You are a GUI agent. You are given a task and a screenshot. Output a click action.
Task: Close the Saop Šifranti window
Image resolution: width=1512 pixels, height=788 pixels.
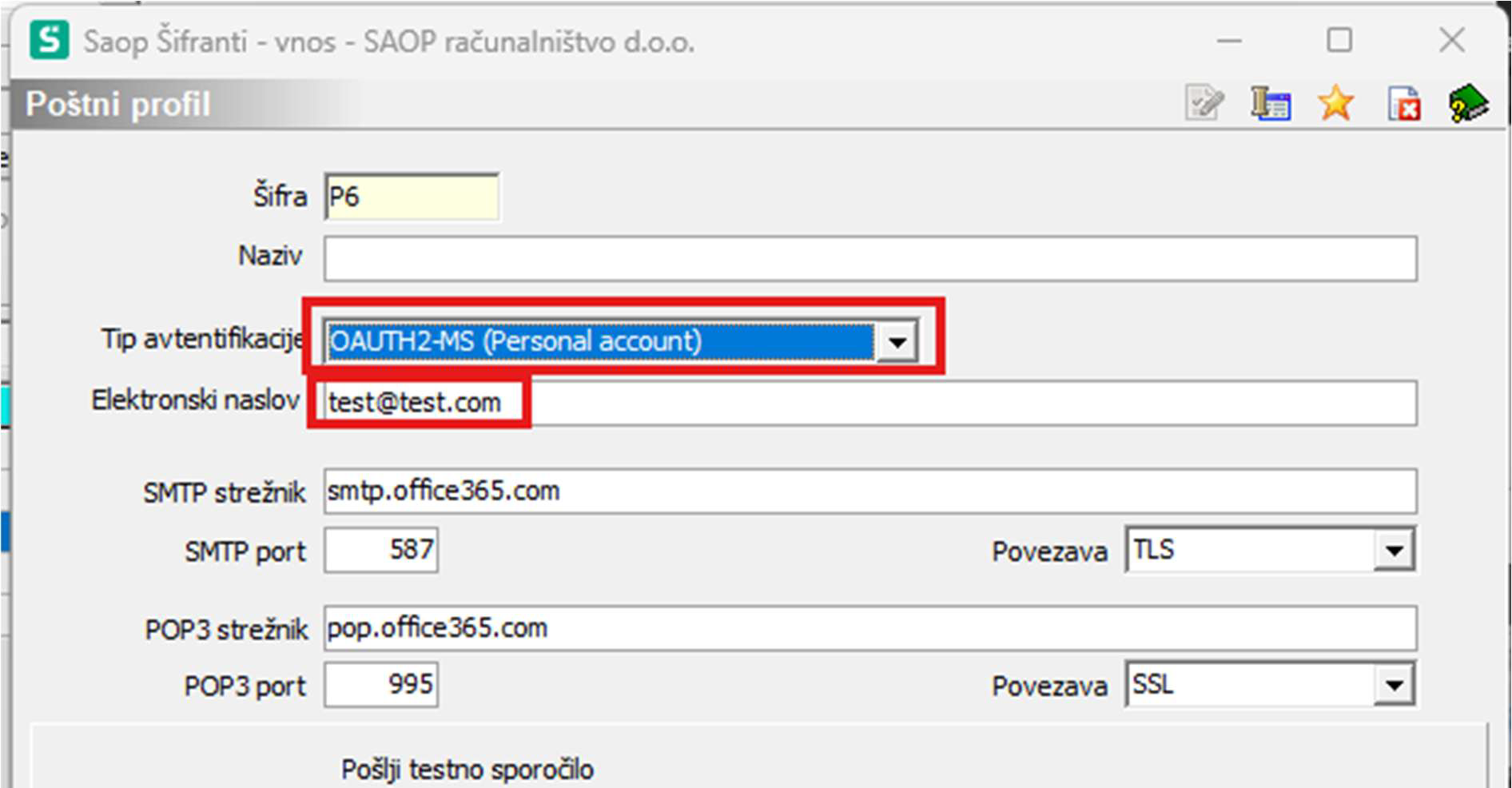tap(1451, 40)
